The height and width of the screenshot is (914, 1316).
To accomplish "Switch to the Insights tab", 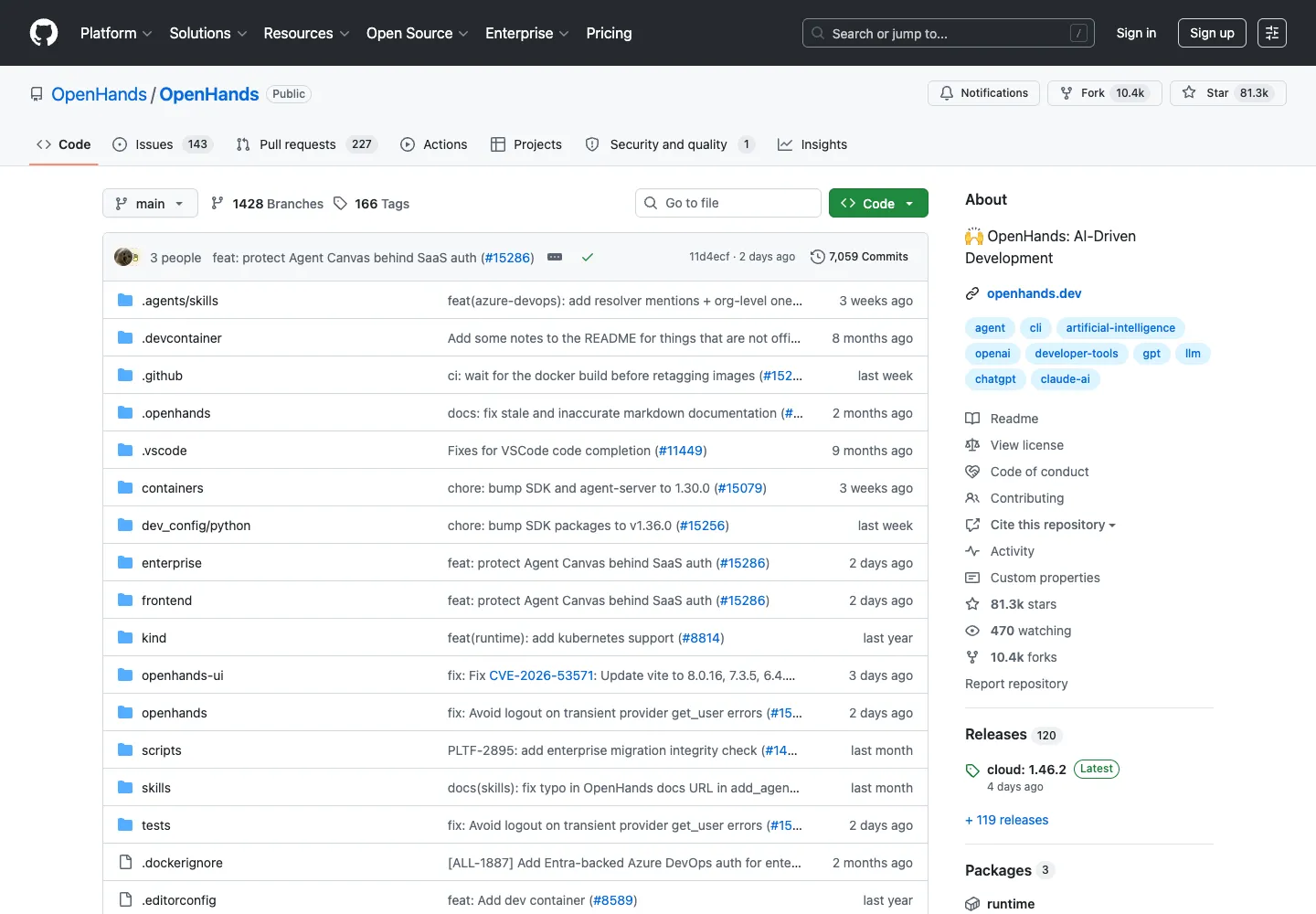I will pos(812,144).
